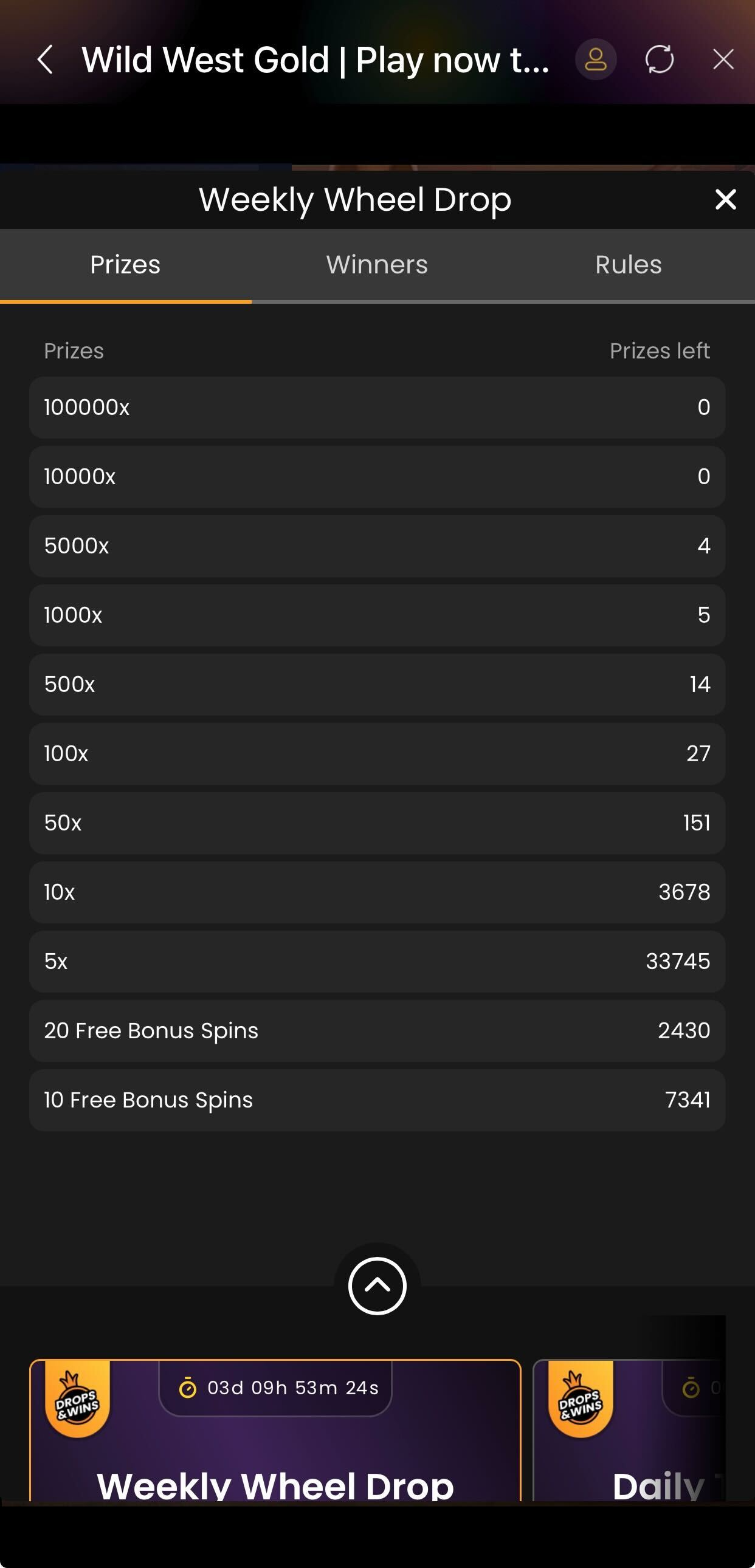Tap the 10 Free Bonus Spins row
Image resolution: width=755 pixels, height=1568 pixels.
(x=377, y=1100)
